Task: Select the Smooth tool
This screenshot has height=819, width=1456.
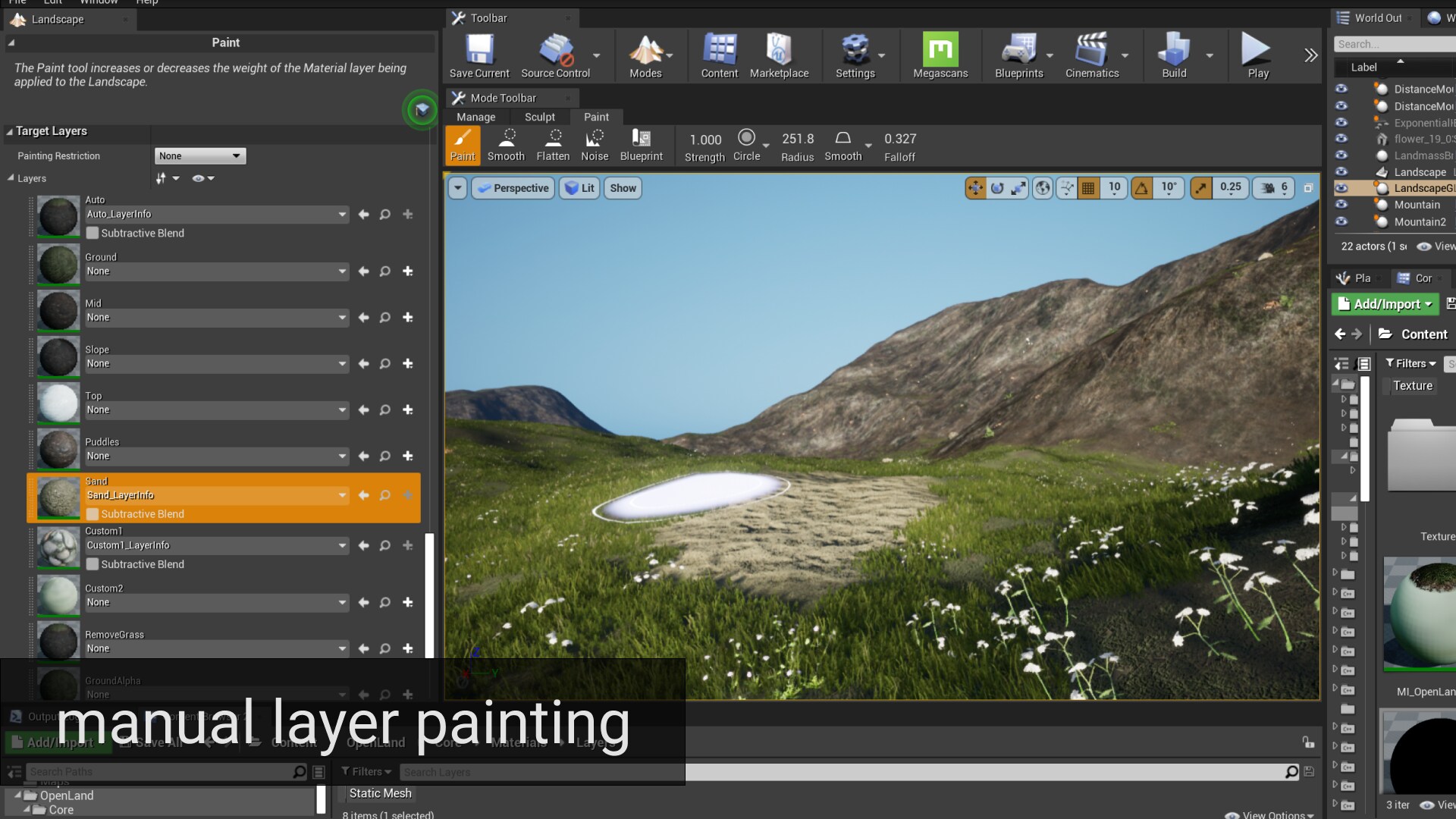Action: (506, 145)
